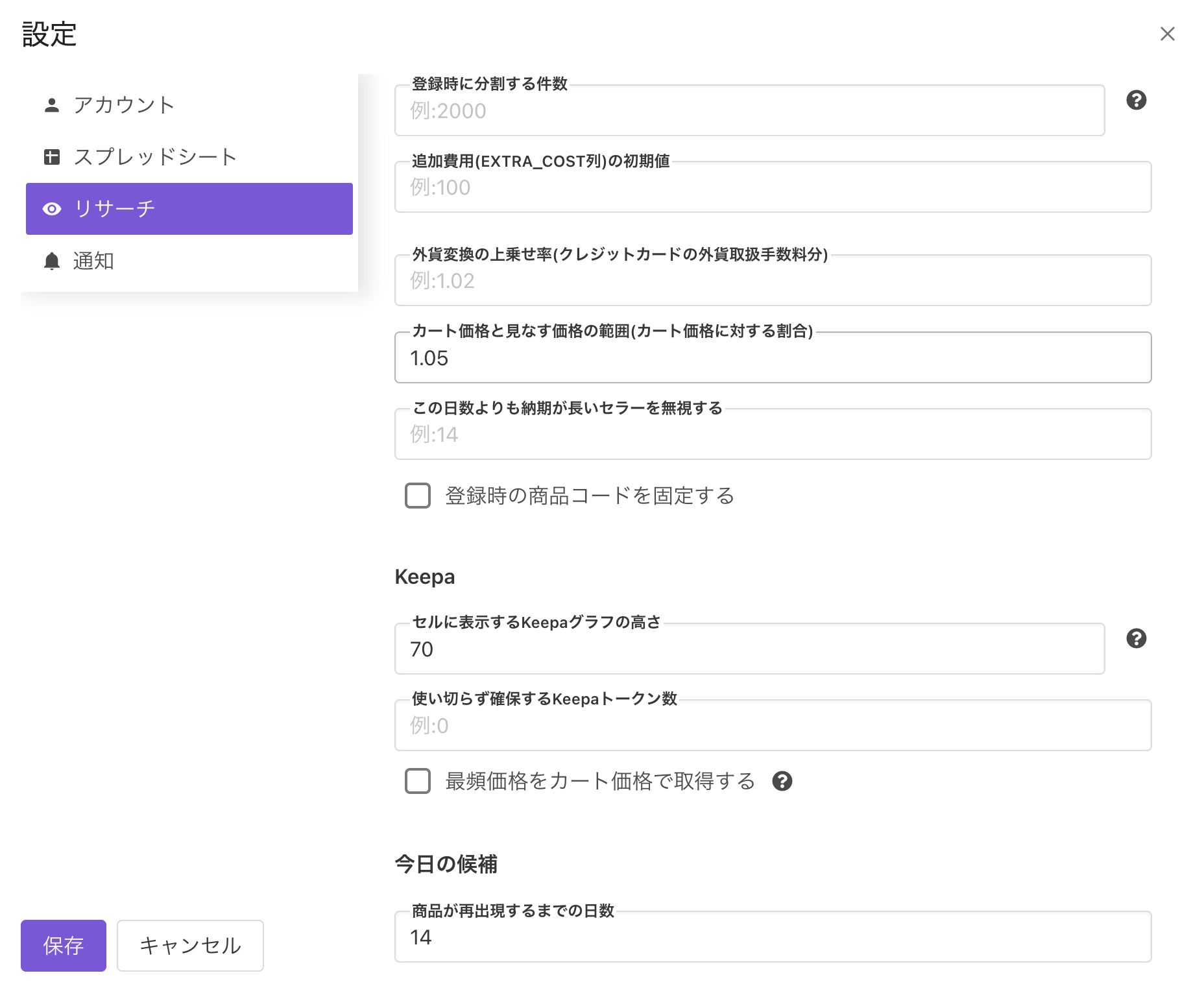Open help for Keepaグラフの高さ field
Screen dimensions: 1204x1008
[x=1136, y=639]
